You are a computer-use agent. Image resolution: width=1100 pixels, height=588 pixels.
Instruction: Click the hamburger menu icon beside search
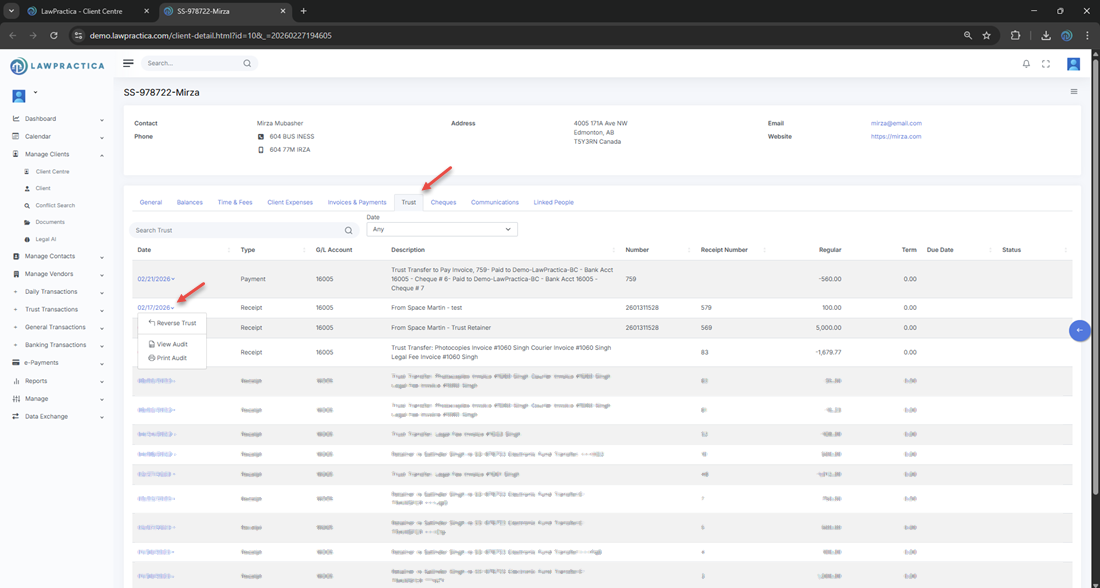[x=128, y=63]
